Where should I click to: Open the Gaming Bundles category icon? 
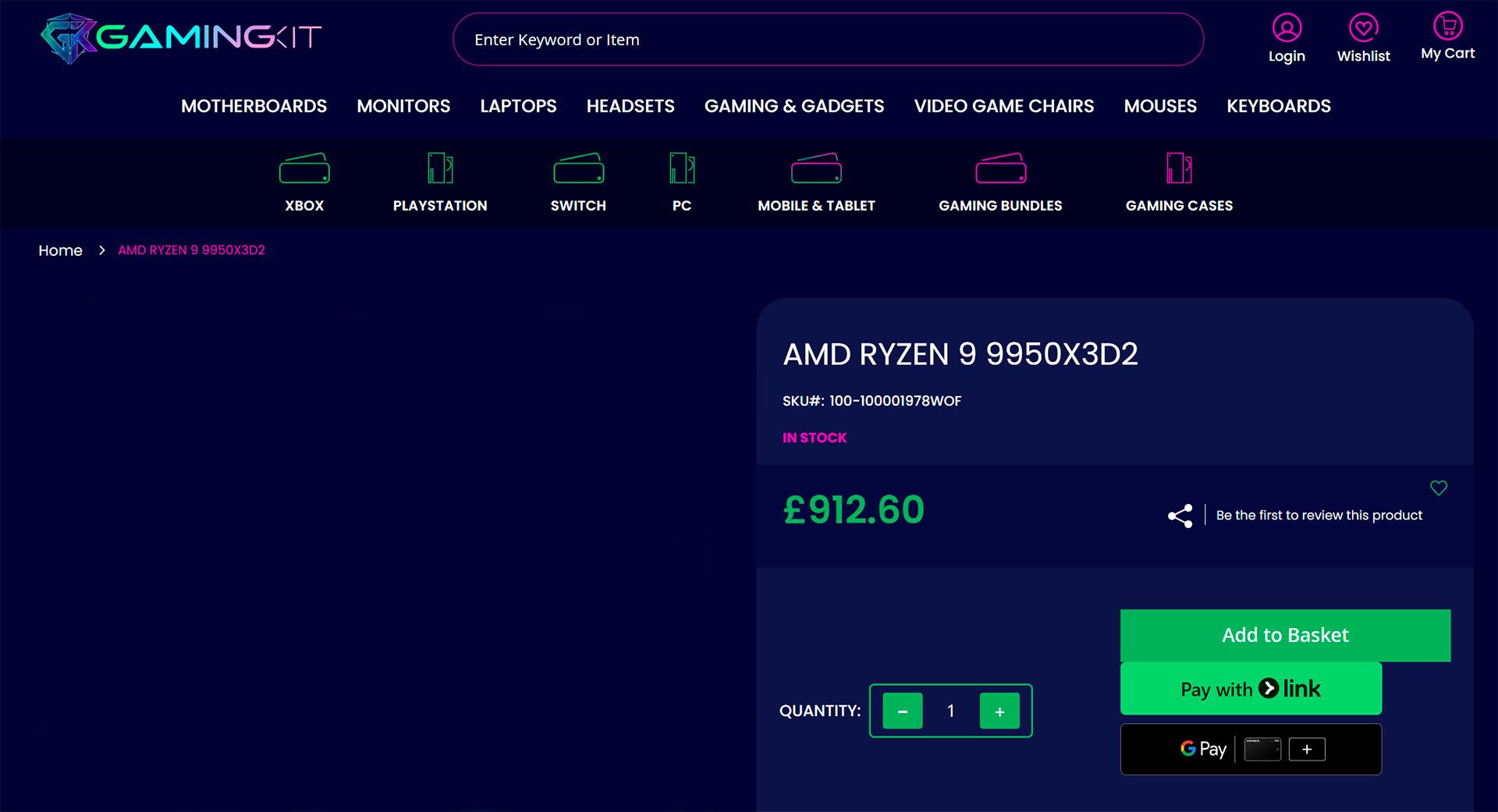[1000, 168]
